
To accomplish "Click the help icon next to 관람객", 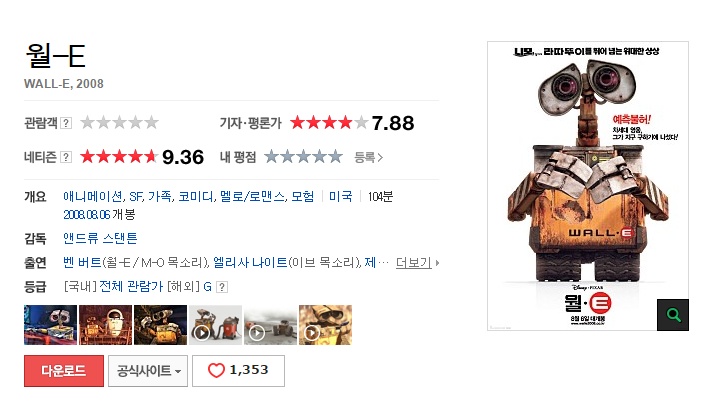I will (x=66, y=123).
